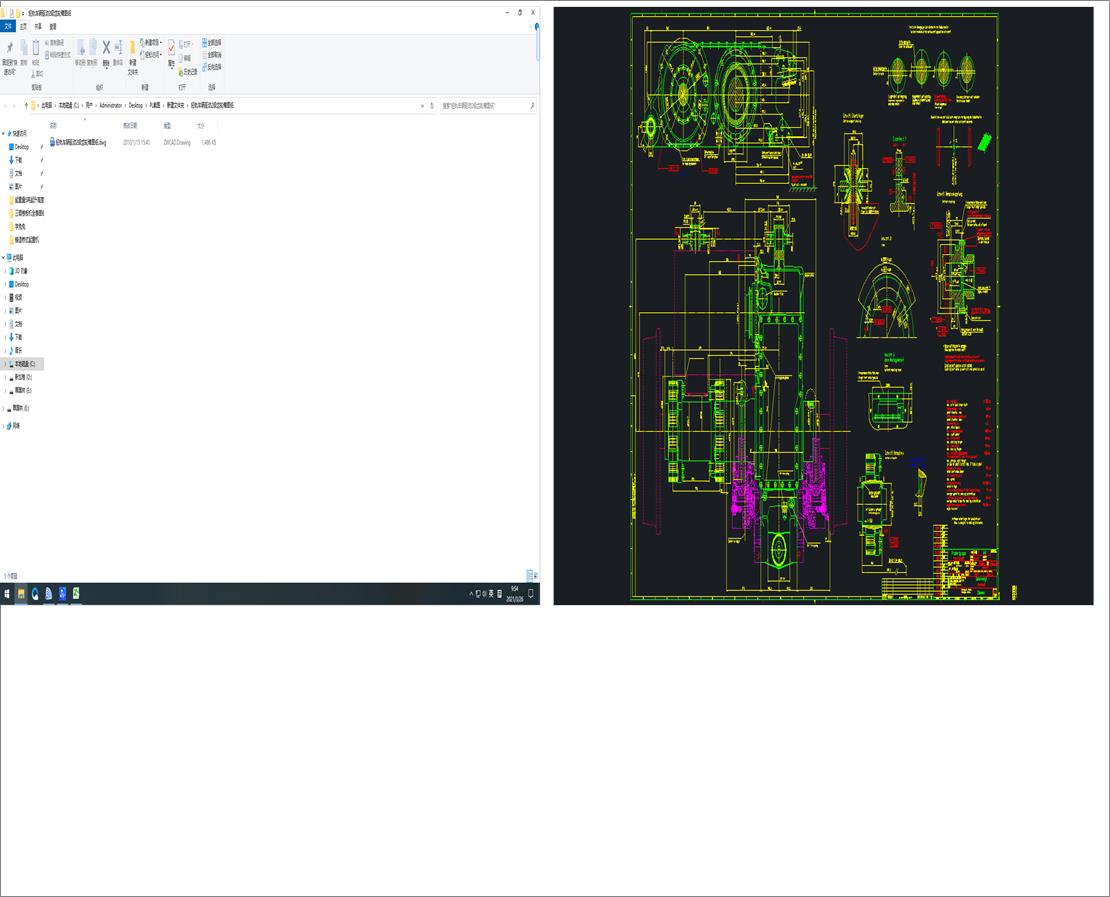Click the Cut scissors item in the clipboard group
Viewport: 1110px width, 897px height.
[38, 73]
